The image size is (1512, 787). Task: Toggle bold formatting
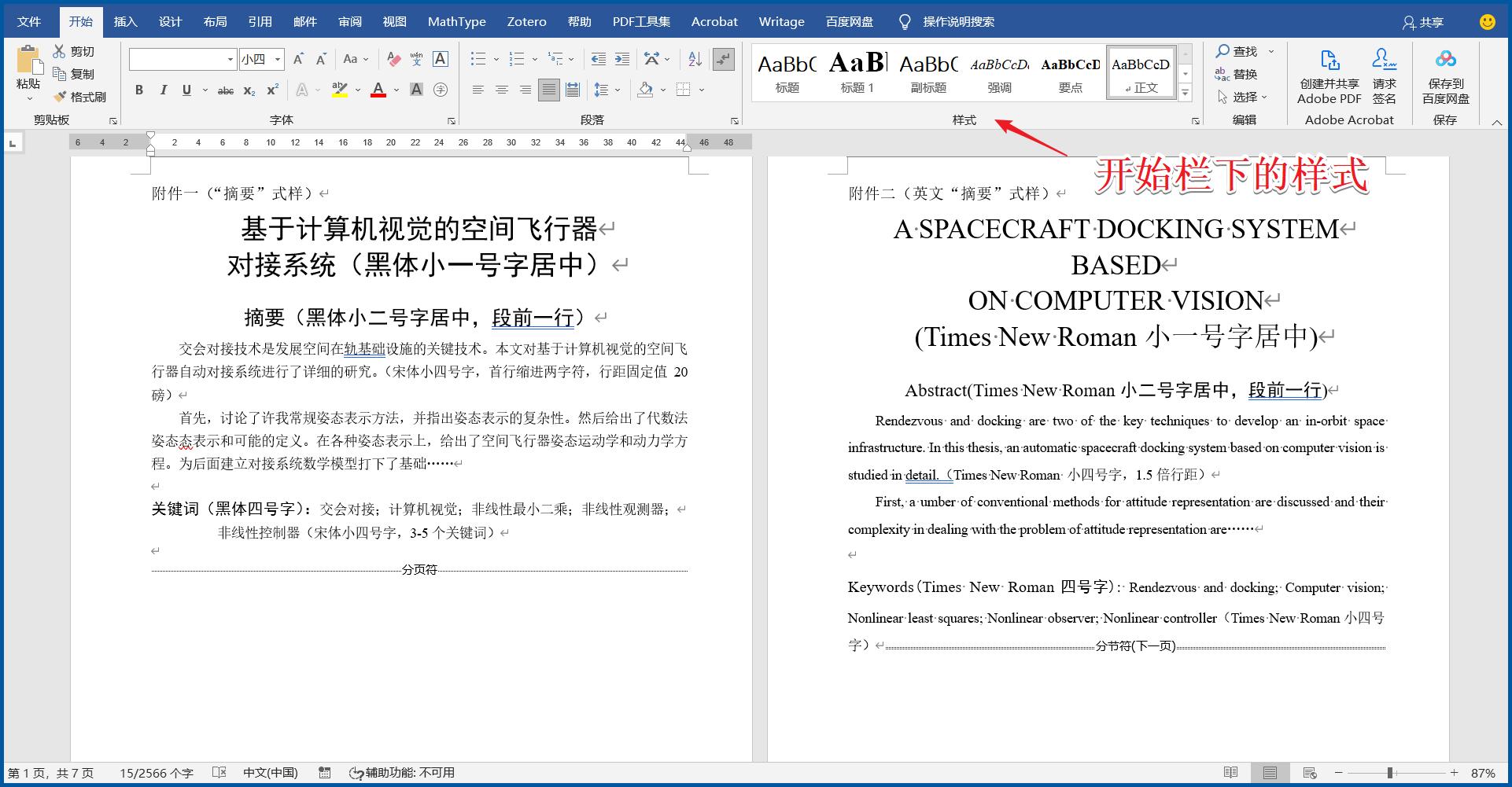[138, 90]
